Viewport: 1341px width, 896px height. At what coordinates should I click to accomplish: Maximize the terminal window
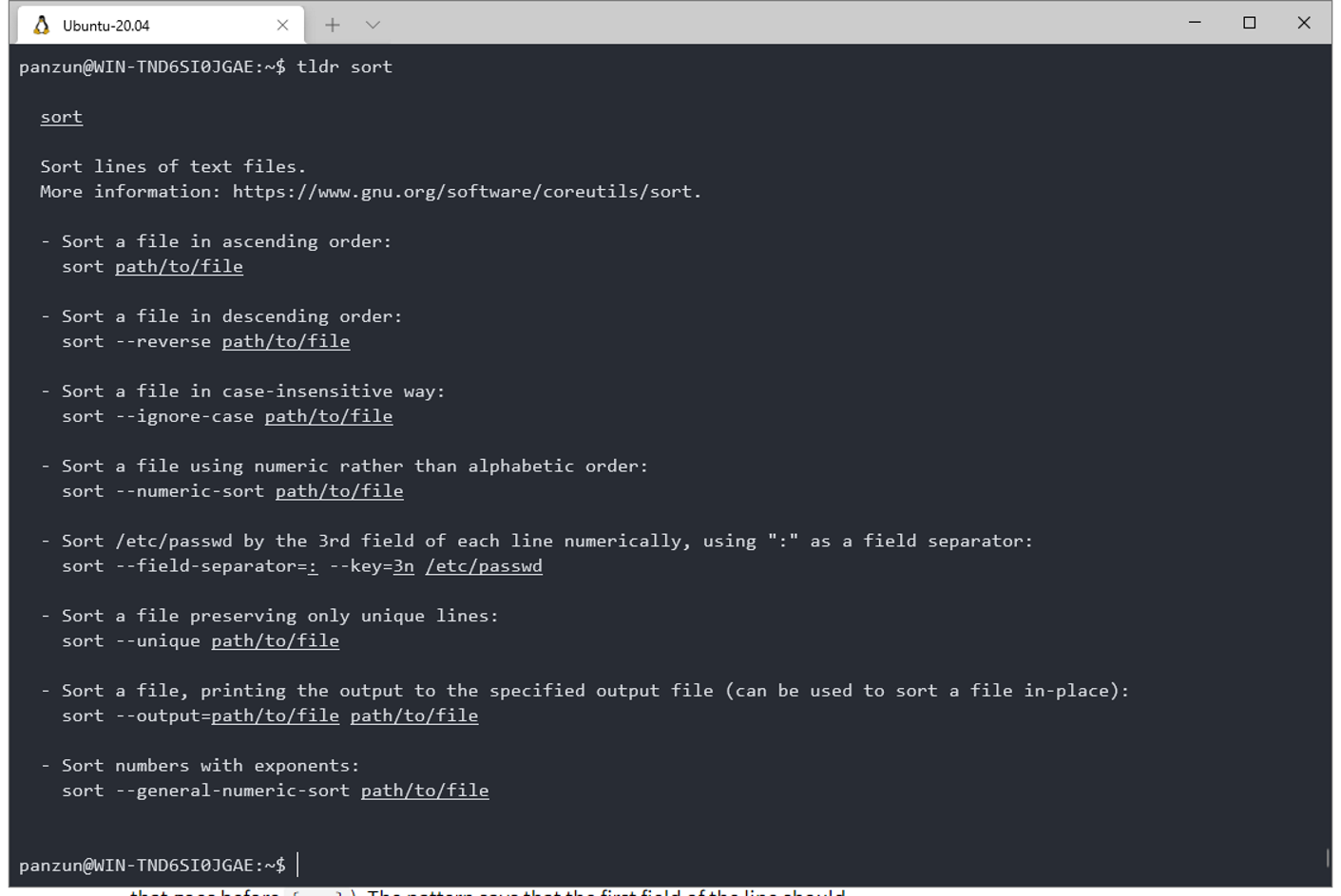(x=1249, y=23)
